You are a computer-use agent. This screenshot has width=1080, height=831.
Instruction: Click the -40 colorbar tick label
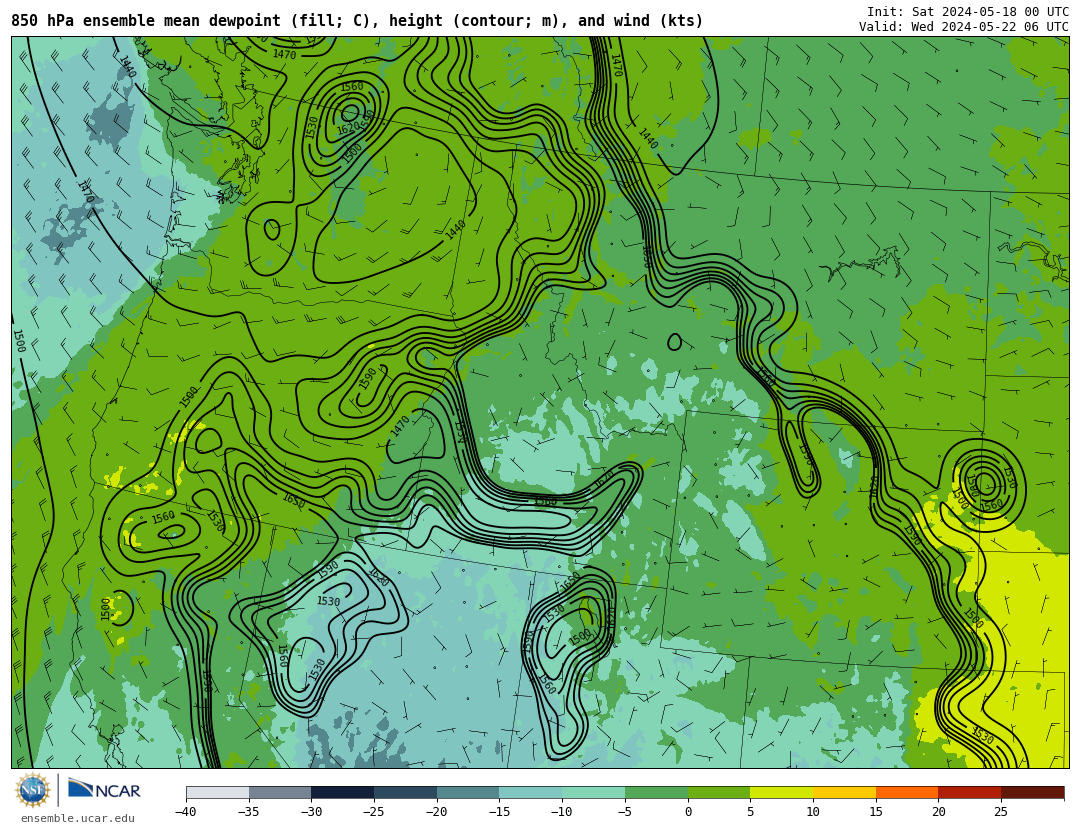[x=185, y=812]
